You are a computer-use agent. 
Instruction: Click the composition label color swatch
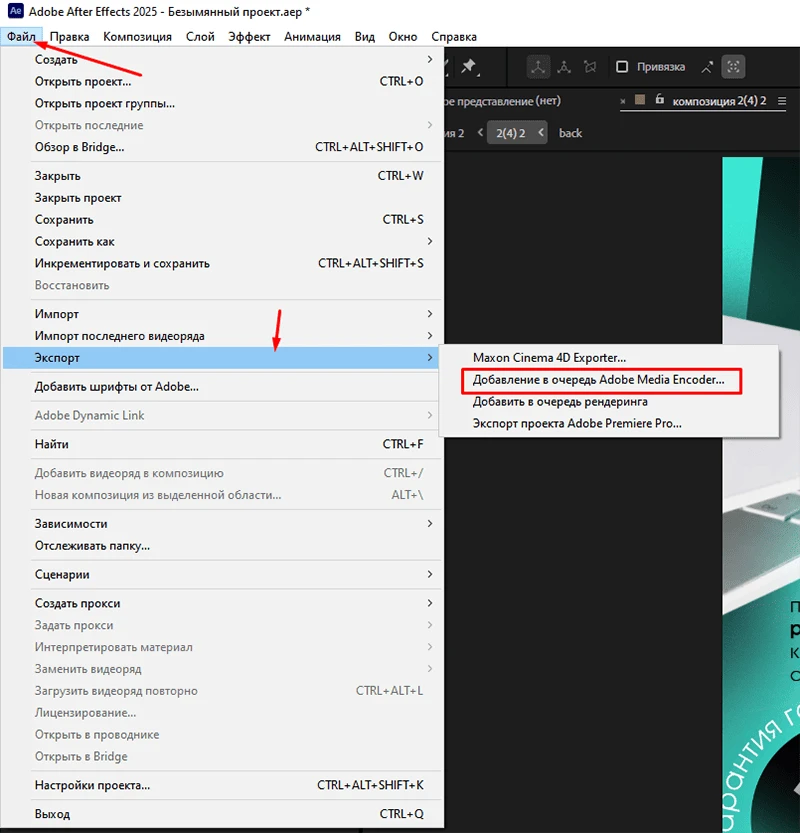(640, 99)
